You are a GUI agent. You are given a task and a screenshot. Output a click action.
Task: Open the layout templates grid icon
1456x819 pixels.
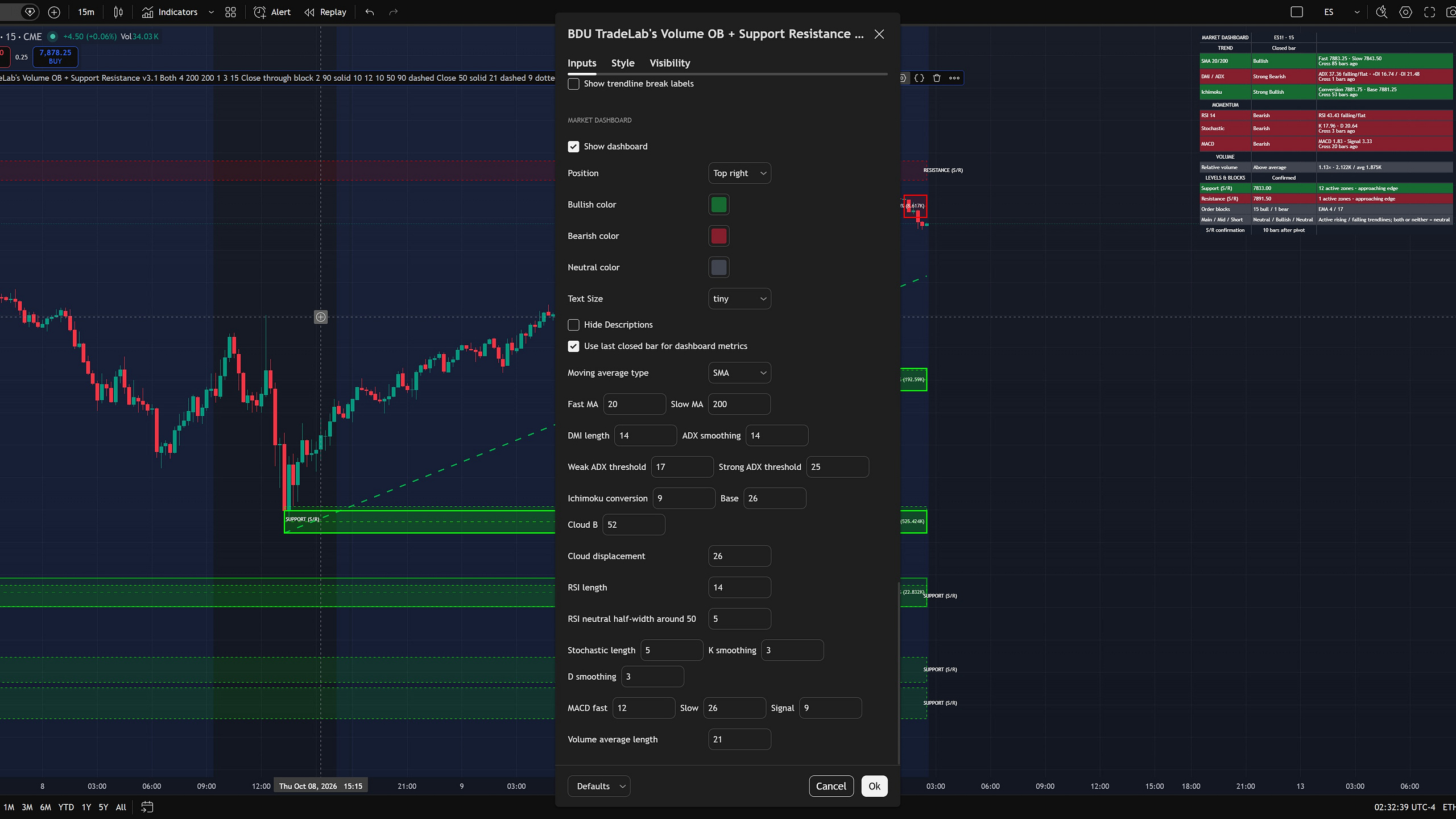[230, 12]
